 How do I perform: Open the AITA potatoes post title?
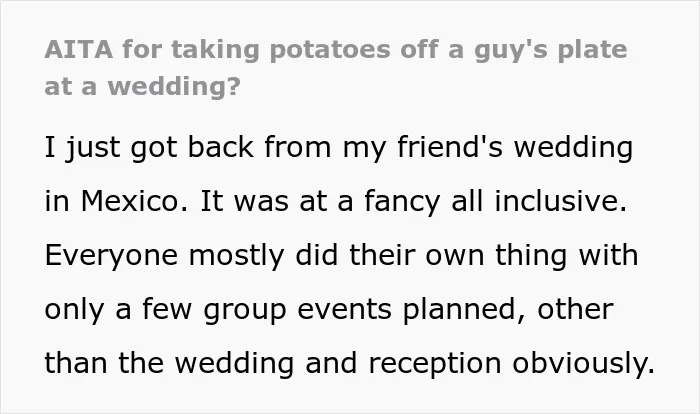[x=336, y=67]
